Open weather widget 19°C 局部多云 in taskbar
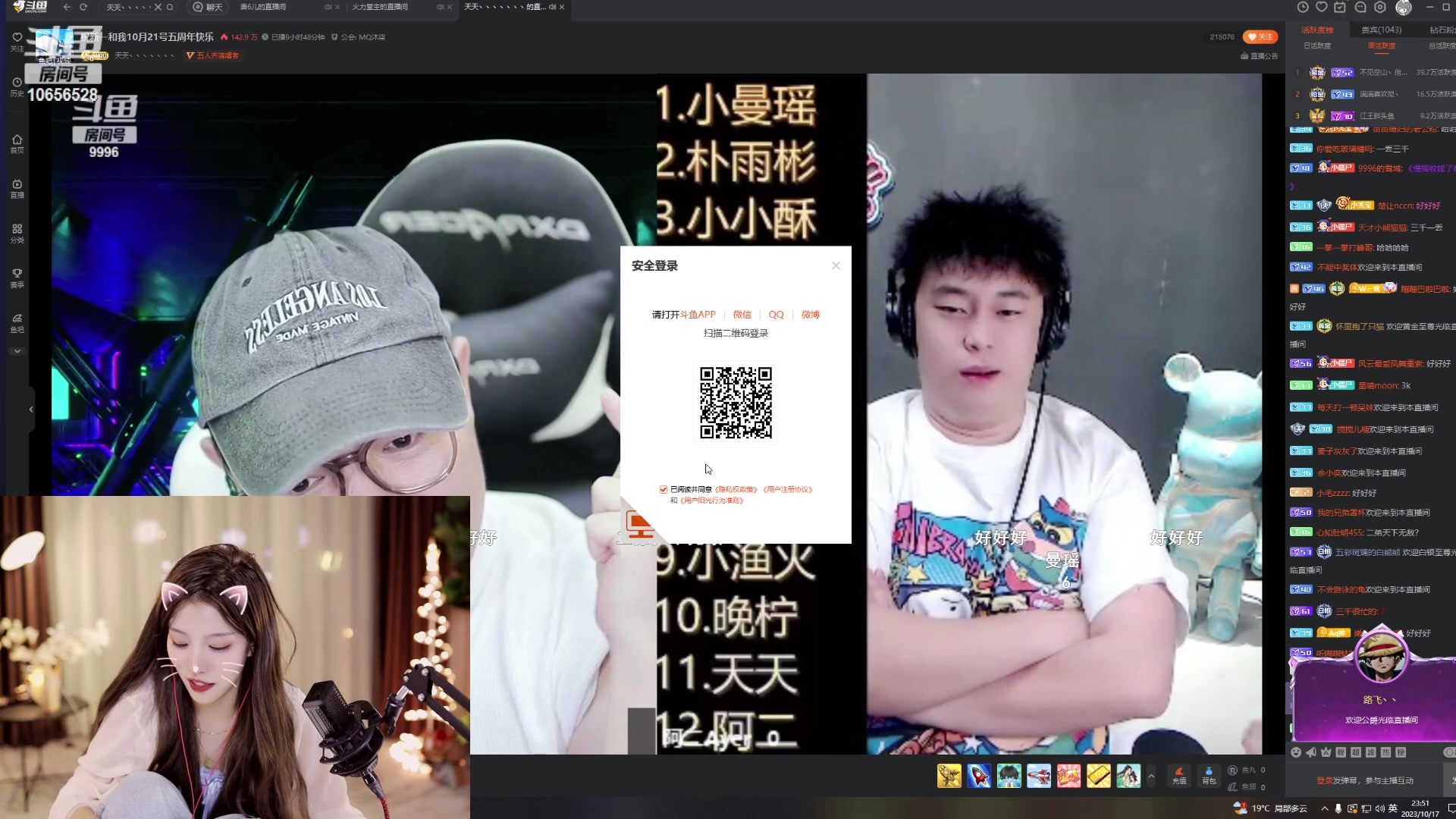The height and width of the screenshot is (819, 1456). pyautogui.click(x=1270, y=808)
